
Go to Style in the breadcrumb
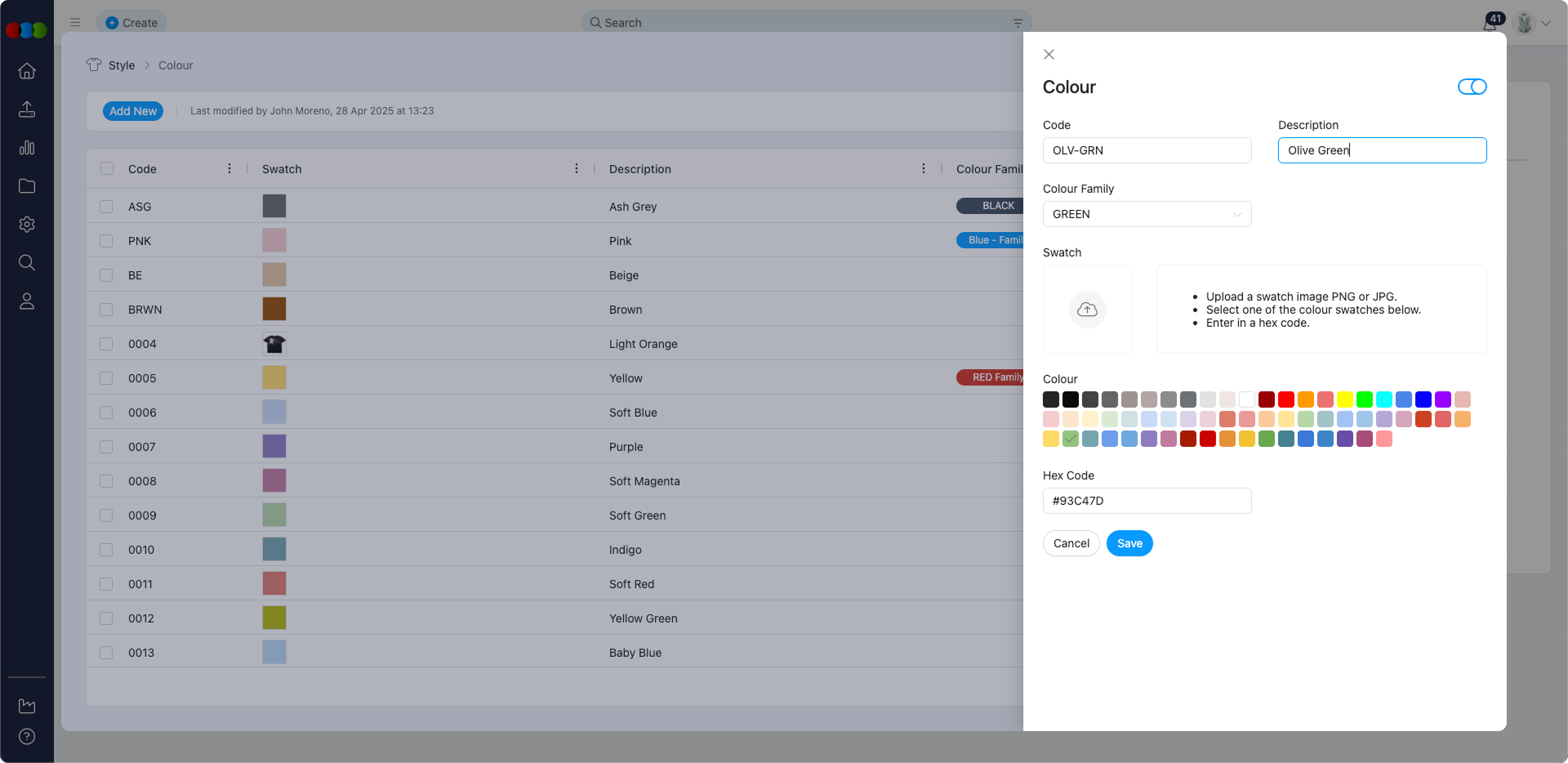pyautogui.click(x=122, y=65)
